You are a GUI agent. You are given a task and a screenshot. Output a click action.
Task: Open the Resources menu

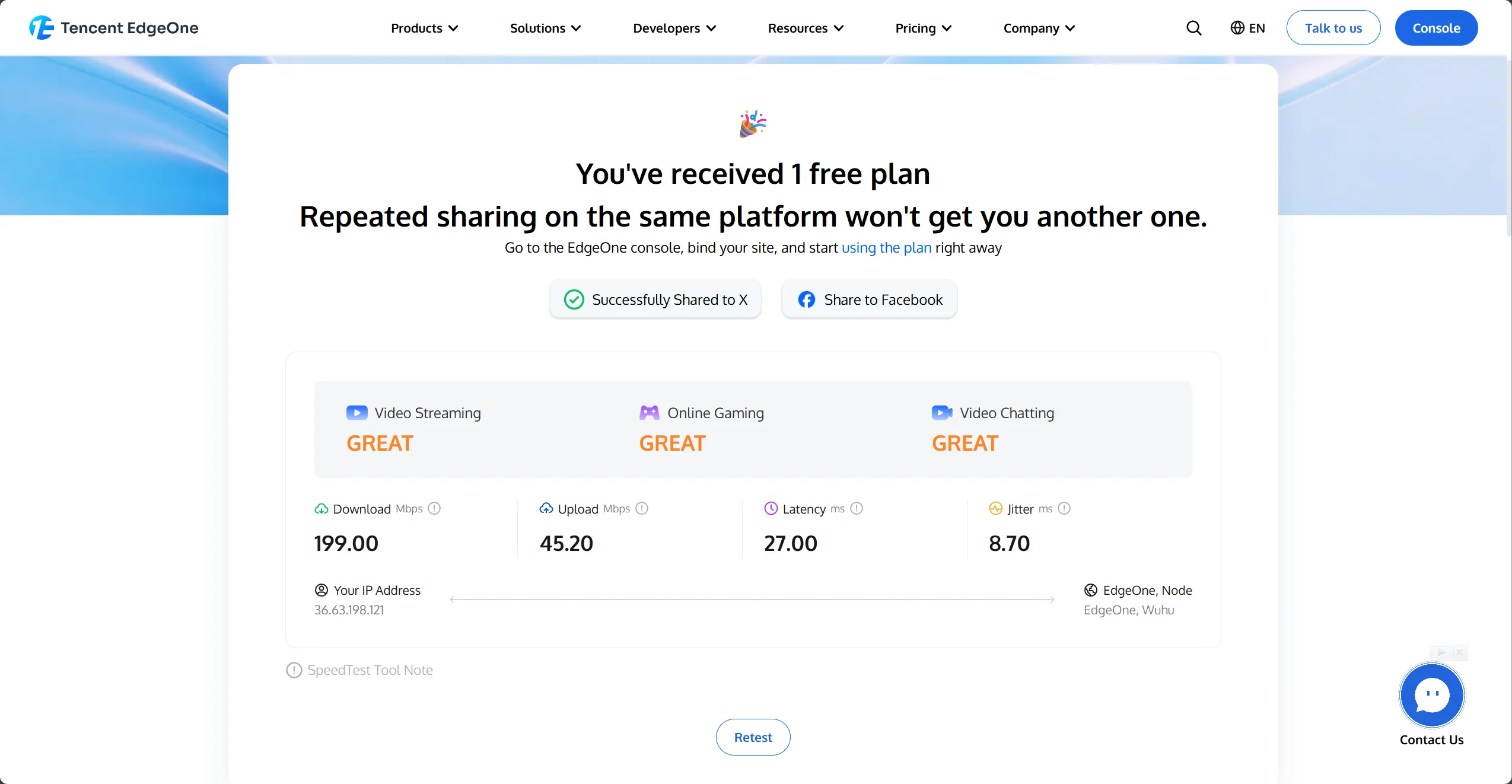(806, 28)
